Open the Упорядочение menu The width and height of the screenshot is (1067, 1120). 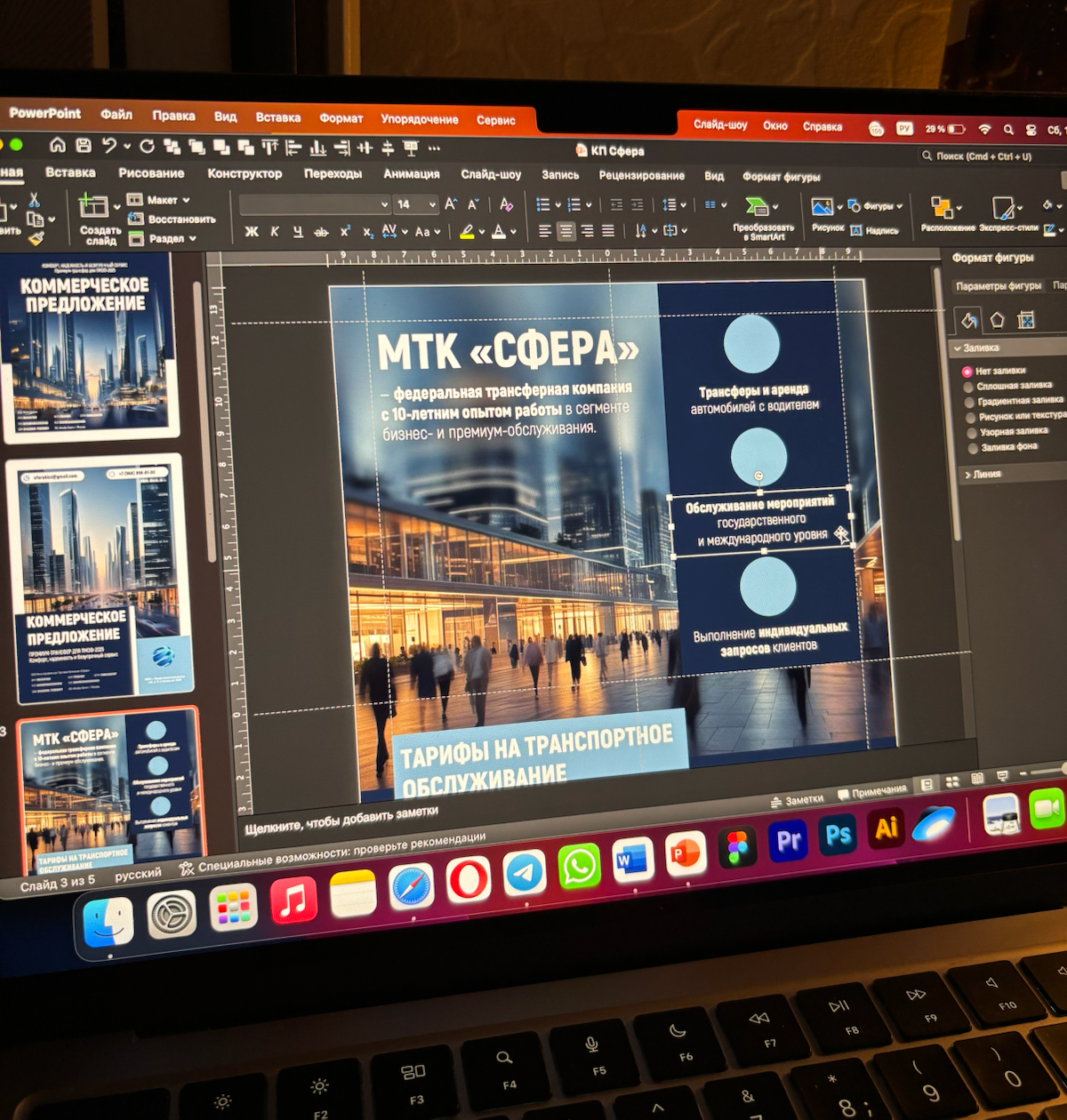click(x=420, y=119)
